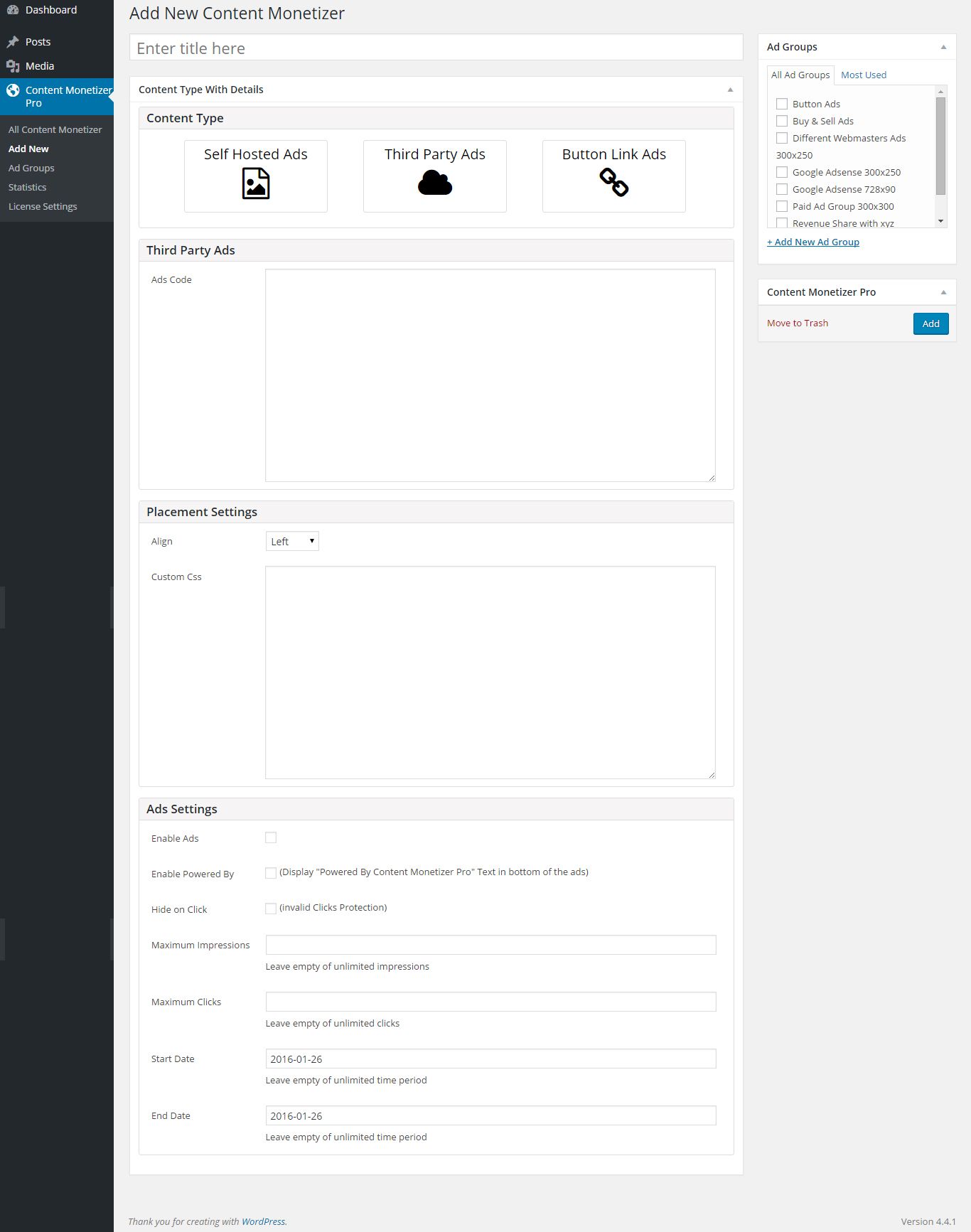The image size is (971, 1232).
Task: Open All Content Monetizer submenu item
Action: point(55,129)
